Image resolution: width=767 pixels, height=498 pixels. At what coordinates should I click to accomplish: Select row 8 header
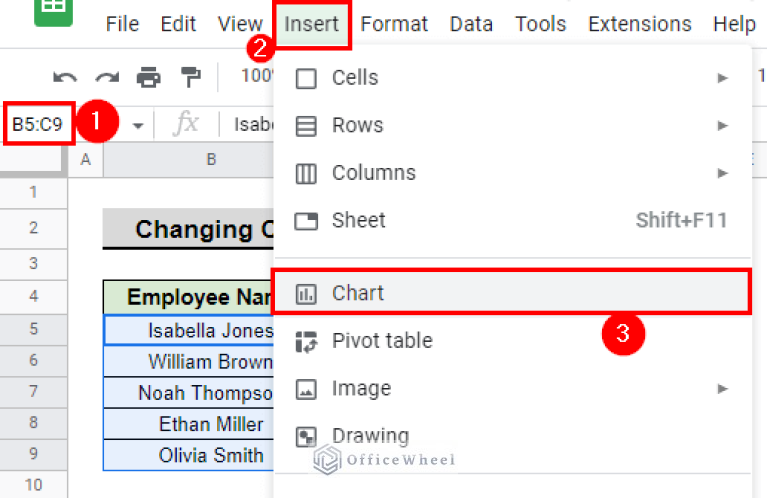pos(33,423)
